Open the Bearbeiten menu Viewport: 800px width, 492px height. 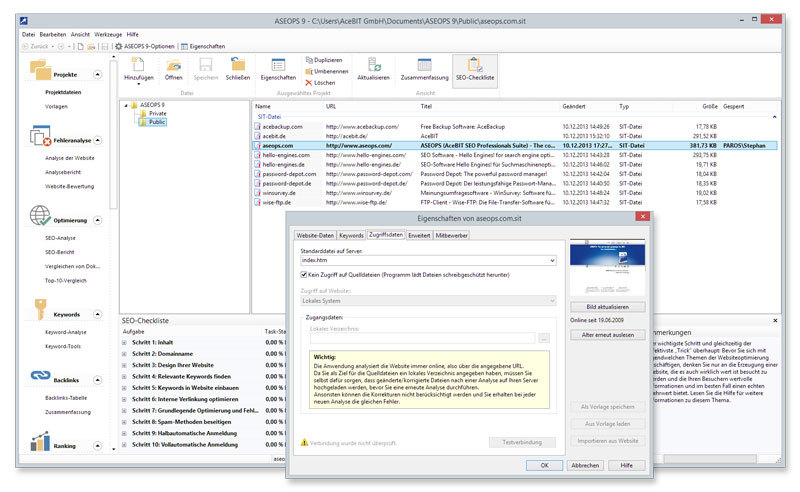[x=53, y=35]
